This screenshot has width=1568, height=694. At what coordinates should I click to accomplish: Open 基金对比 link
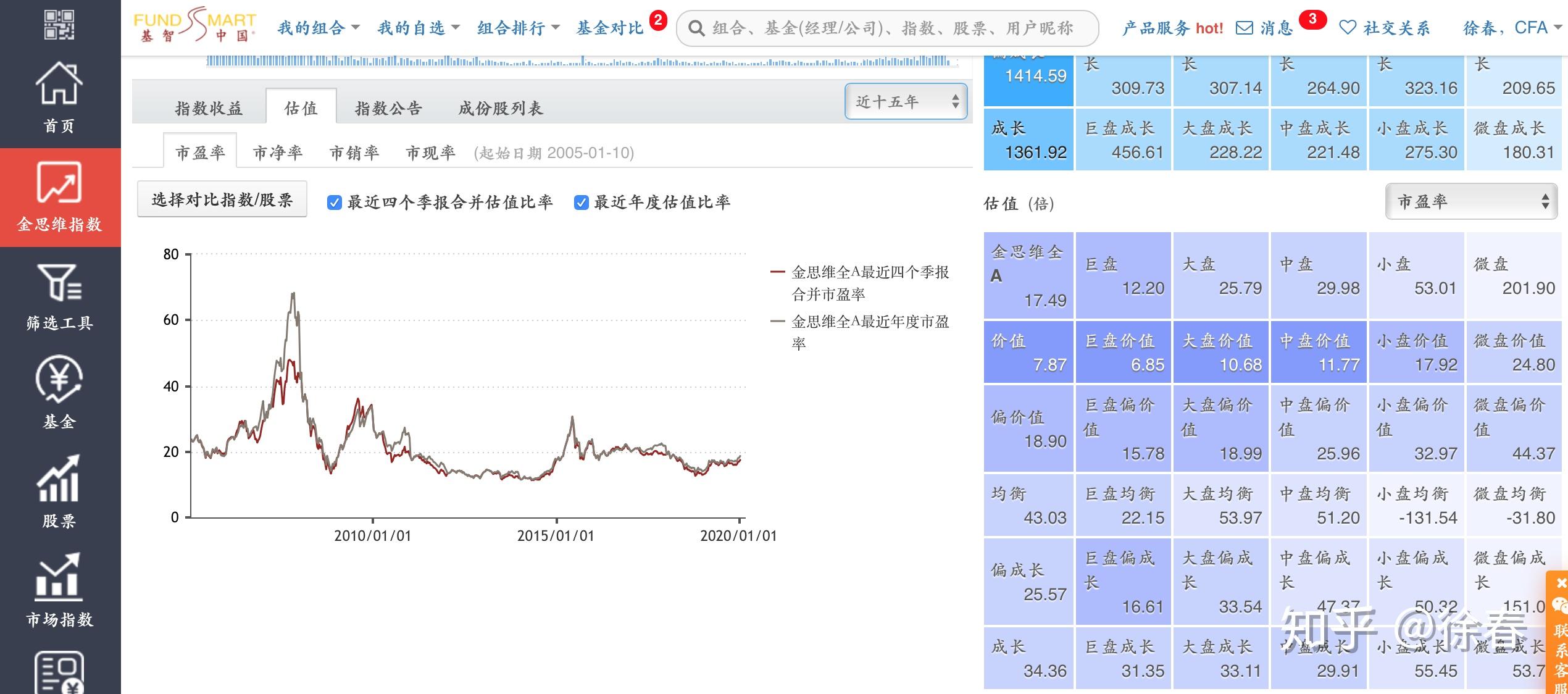coord(610,28)
